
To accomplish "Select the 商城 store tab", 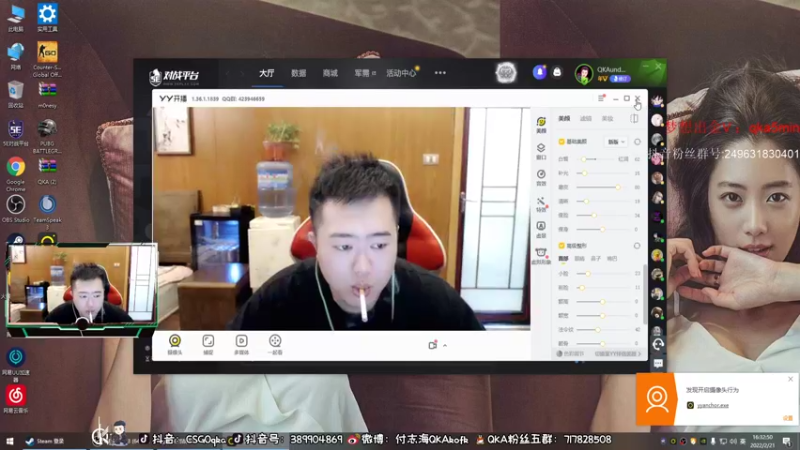I will click(x=330, y=73).
